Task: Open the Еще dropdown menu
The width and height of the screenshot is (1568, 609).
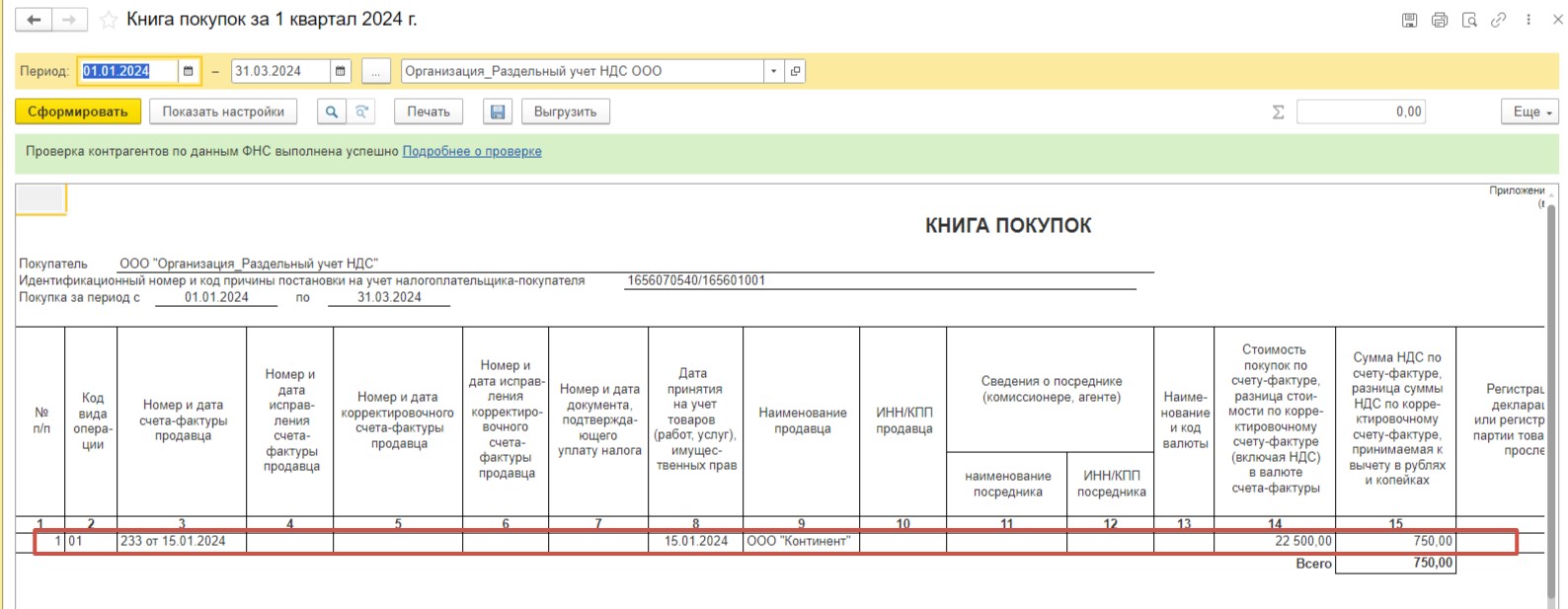Action: click(x=1530, y=112)
